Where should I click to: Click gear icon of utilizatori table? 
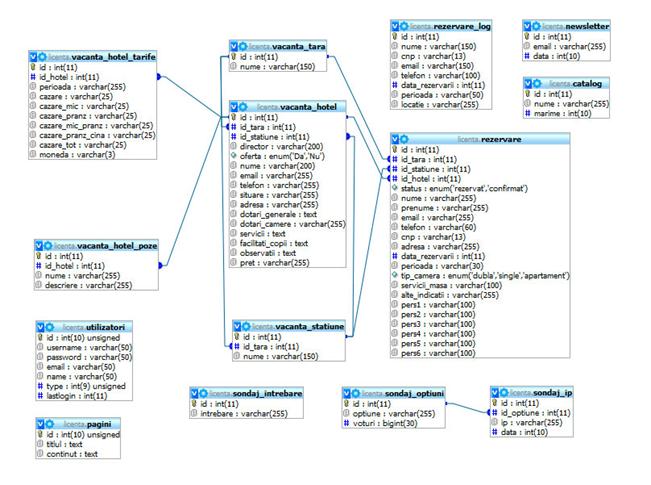coord(49,327)
